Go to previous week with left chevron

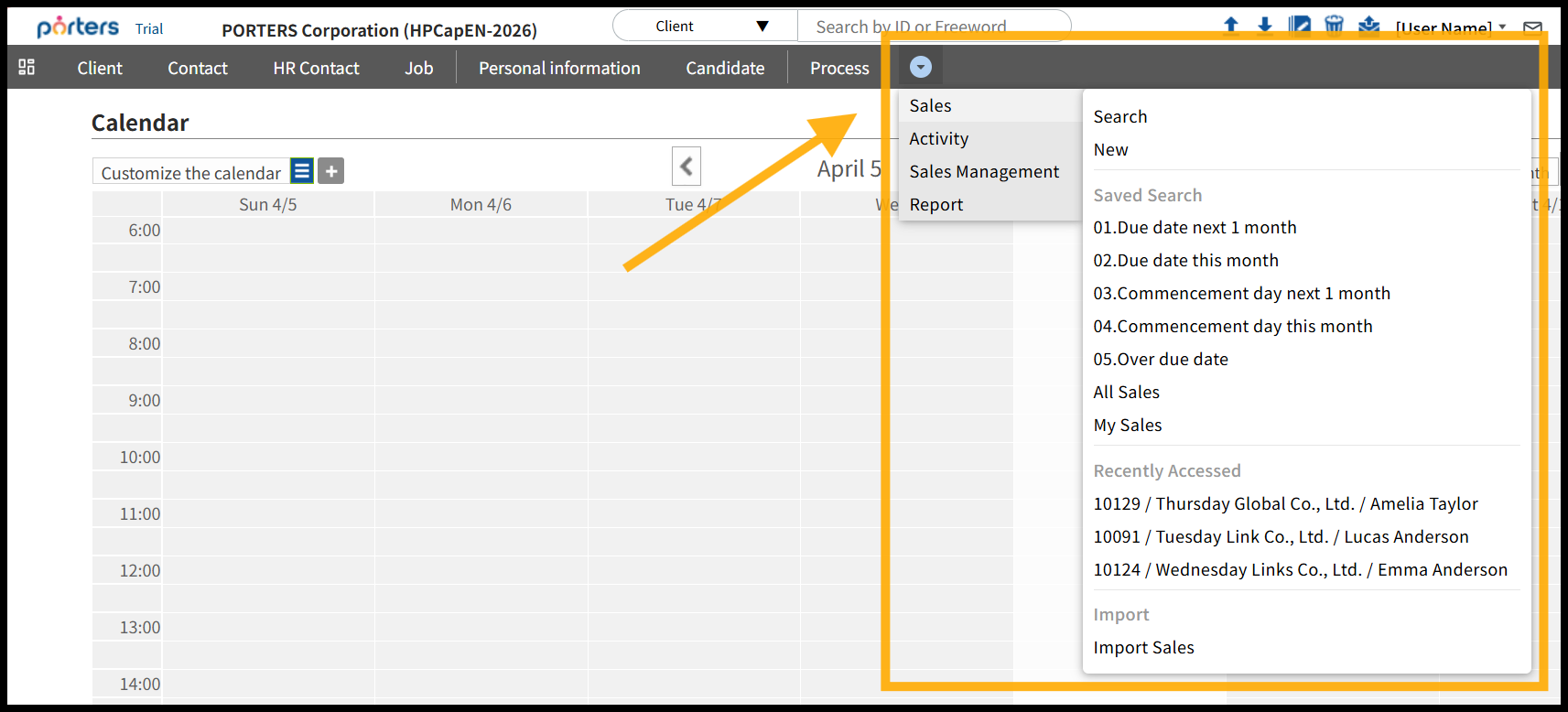[x=687, y=167]
